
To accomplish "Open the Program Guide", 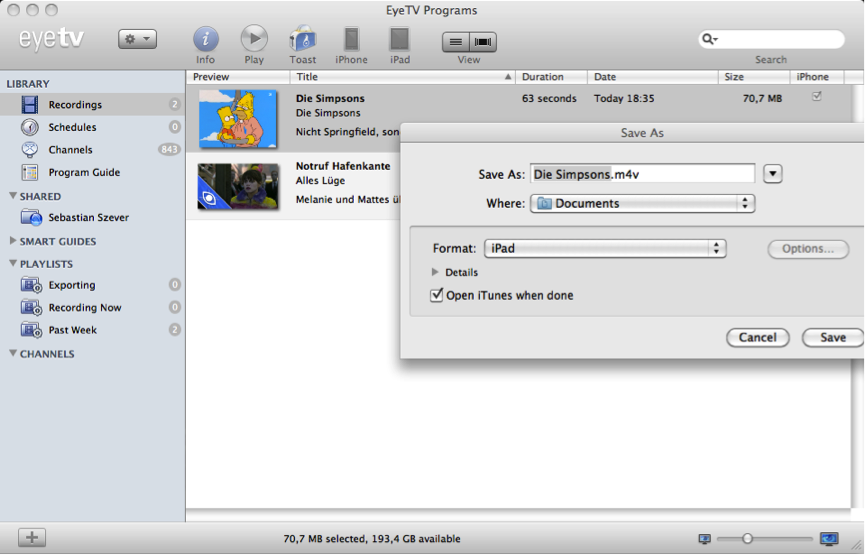I will [92, 172].
